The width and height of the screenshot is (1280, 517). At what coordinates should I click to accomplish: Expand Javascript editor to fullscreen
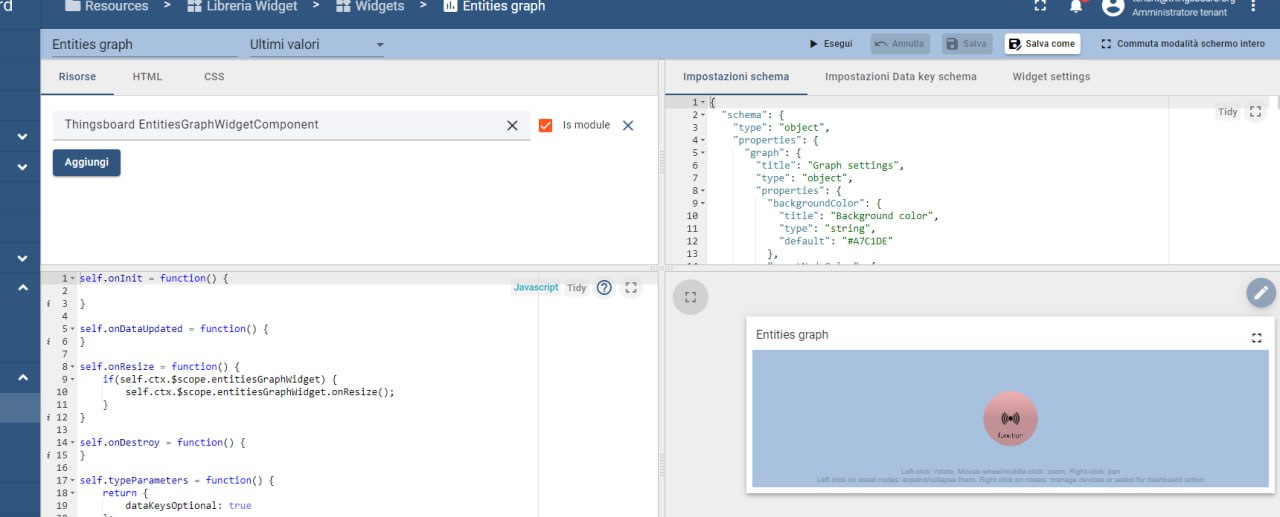click(x=631, y=287)
